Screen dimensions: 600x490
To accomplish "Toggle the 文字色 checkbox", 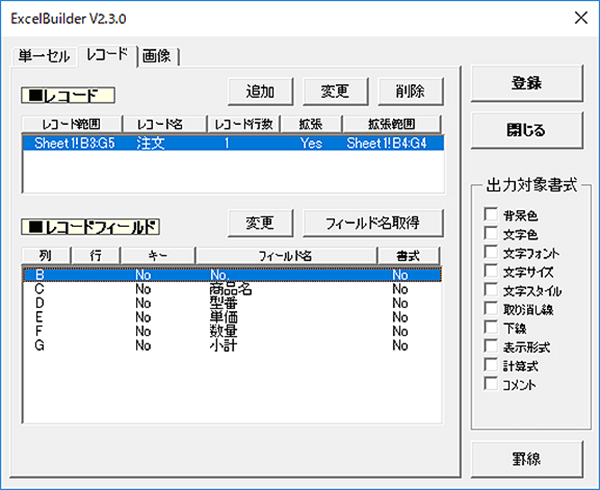I will (x=491, y=233).
